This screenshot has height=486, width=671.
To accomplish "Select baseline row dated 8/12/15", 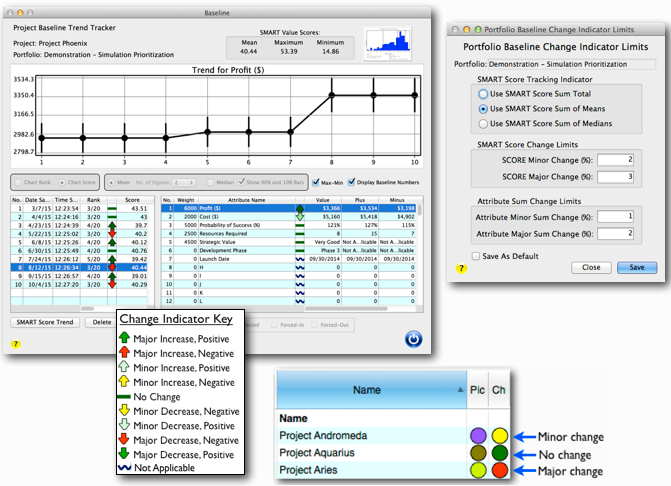I will [60, 269].
